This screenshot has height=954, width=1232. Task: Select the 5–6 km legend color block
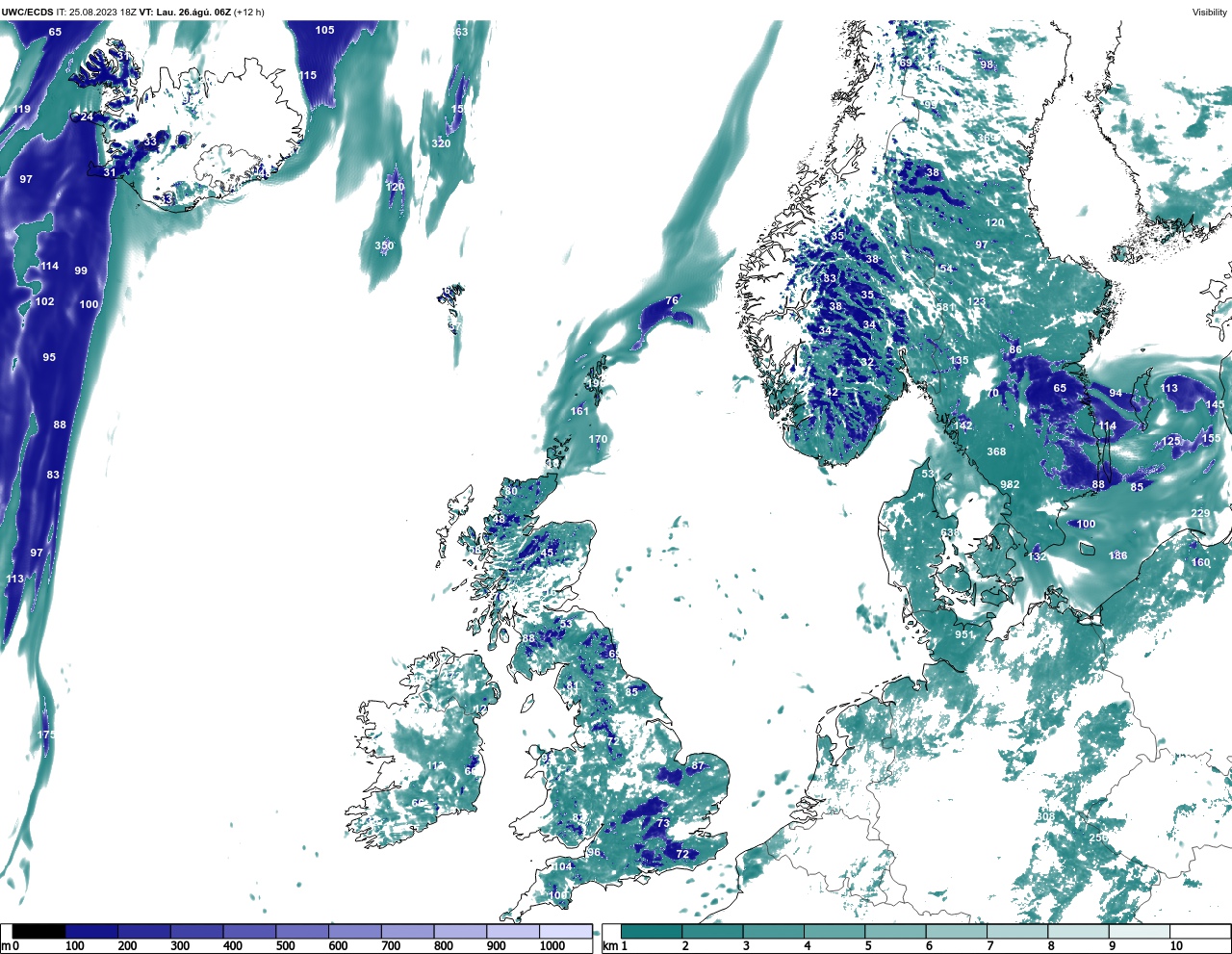coord(895,931)
